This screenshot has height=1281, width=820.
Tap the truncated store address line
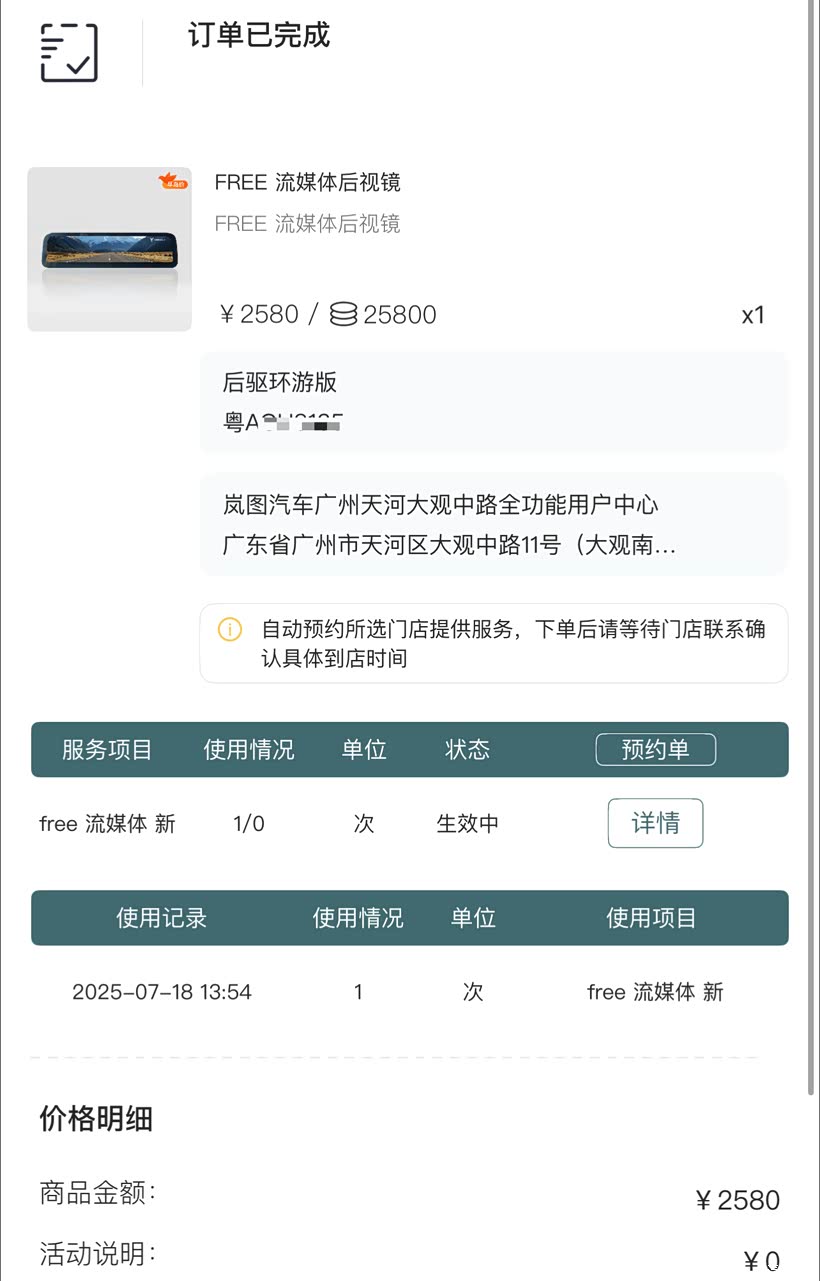tap(449, 546)
